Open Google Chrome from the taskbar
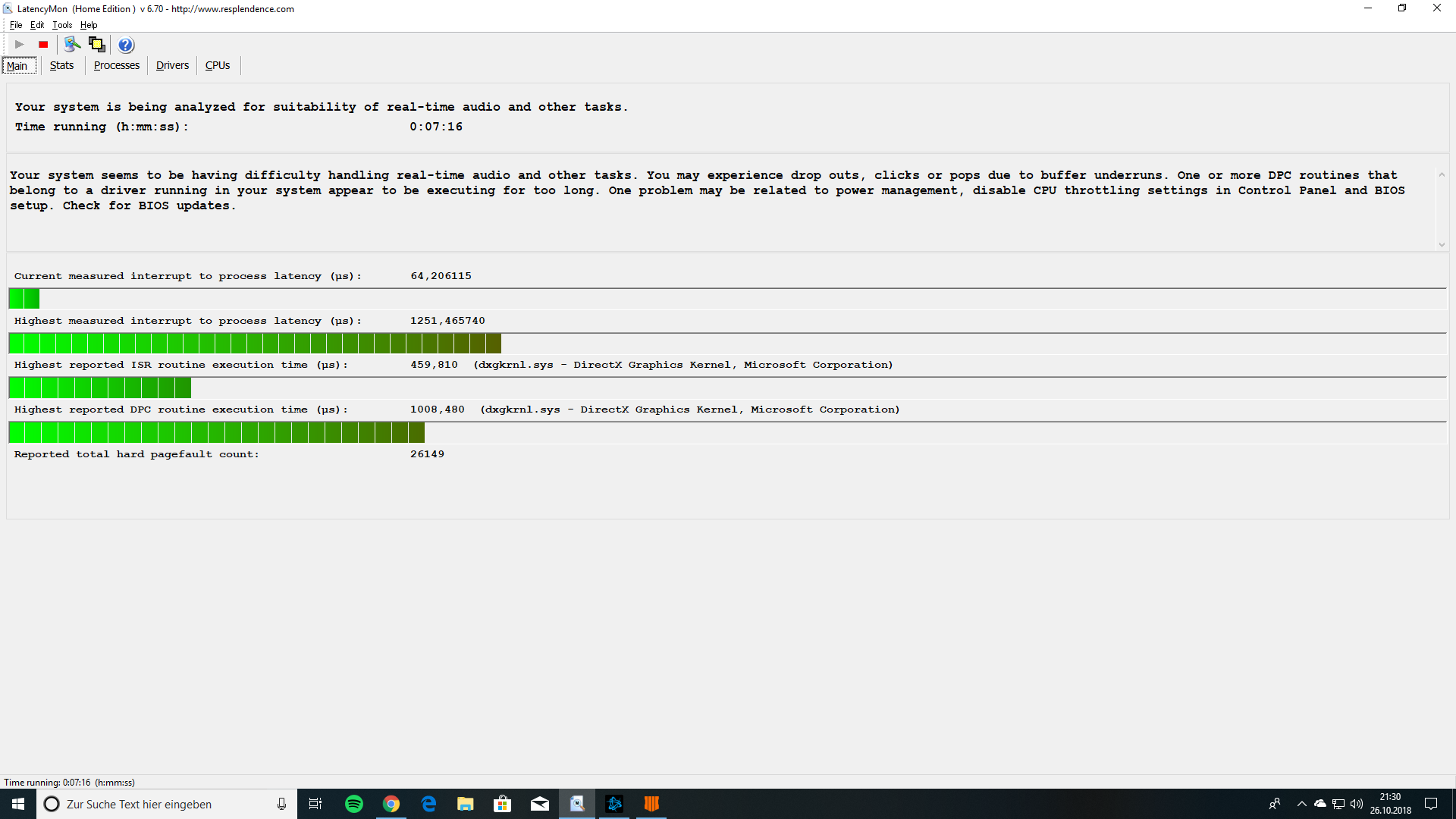1456x819 pixels. click(391, 804)
